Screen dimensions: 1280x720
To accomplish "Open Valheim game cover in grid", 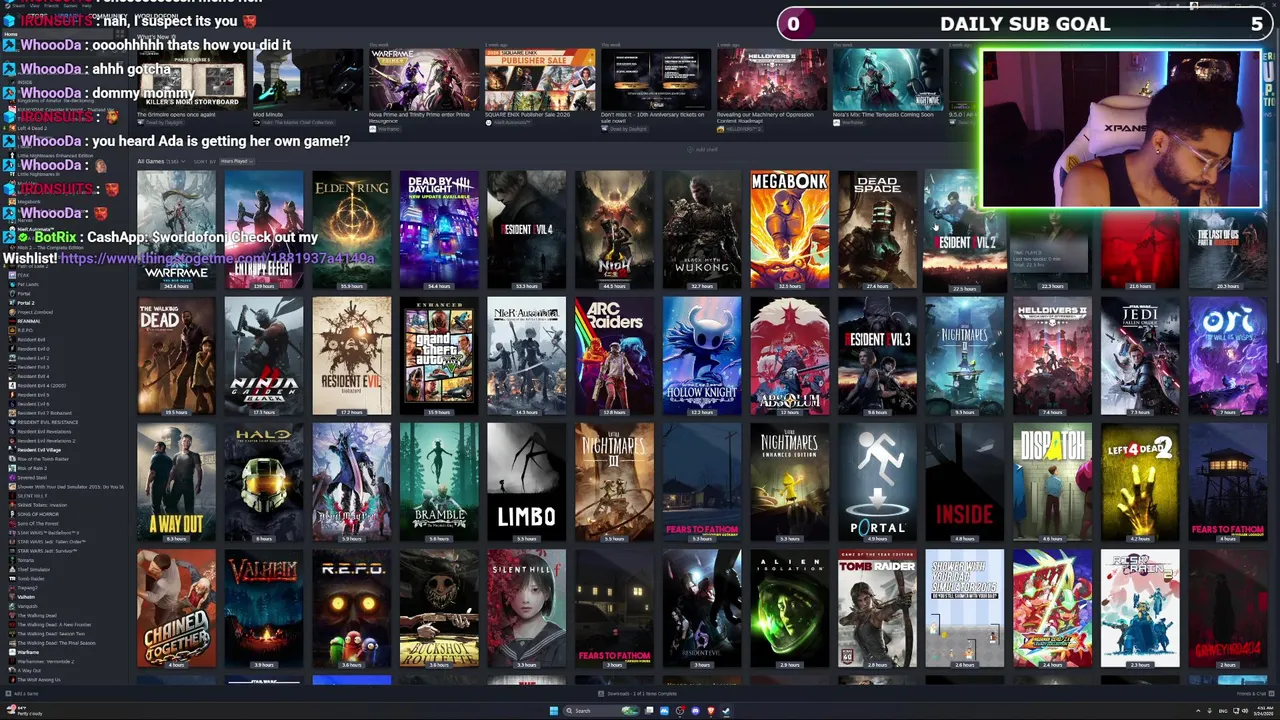I will [x=264, y=608].
